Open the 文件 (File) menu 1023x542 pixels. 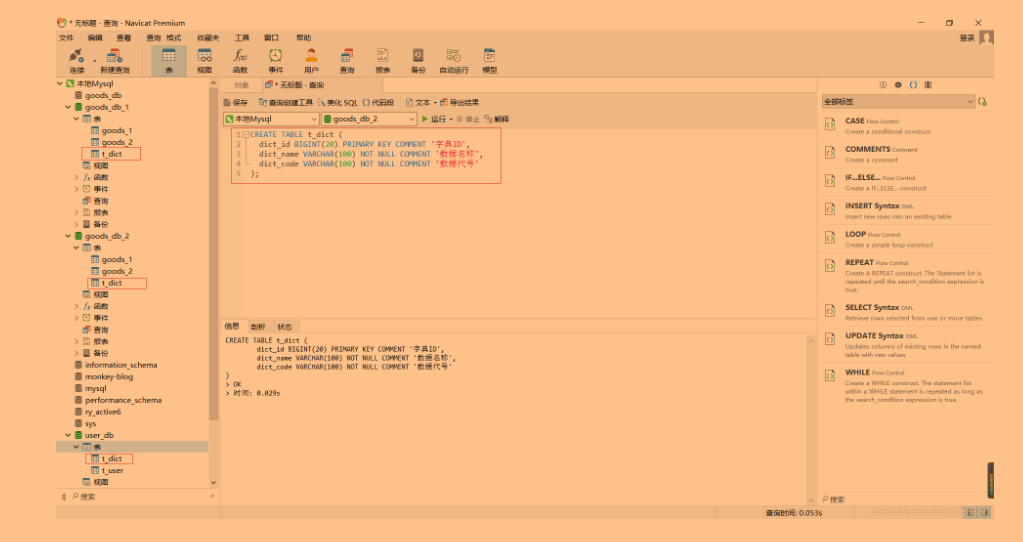coord(66,38)
